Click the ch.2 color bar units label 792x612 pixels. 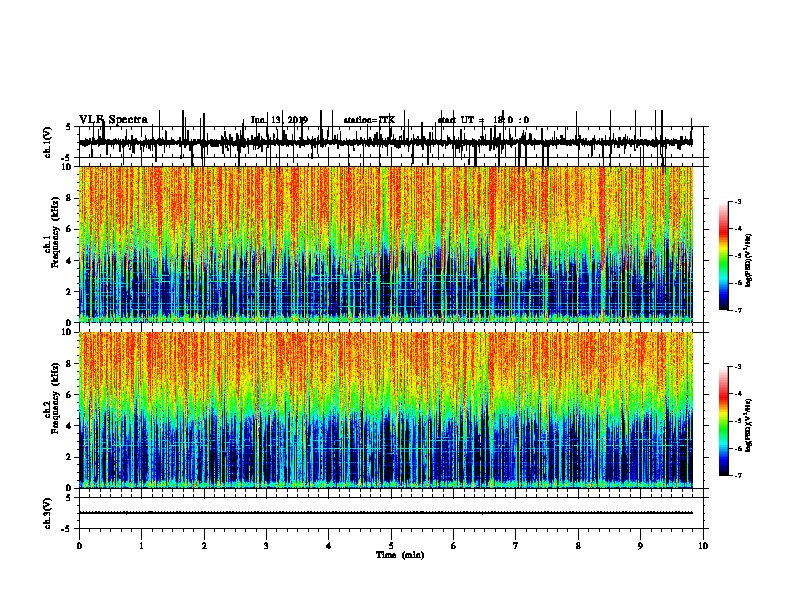point(749,425)
